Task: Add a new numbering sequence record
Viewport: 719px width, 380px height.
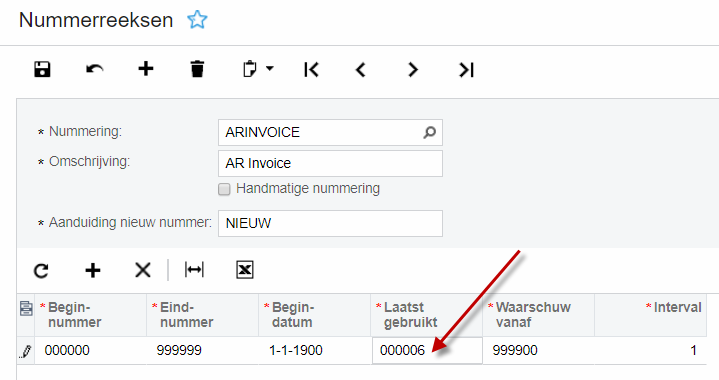Action: pos(146,69)
